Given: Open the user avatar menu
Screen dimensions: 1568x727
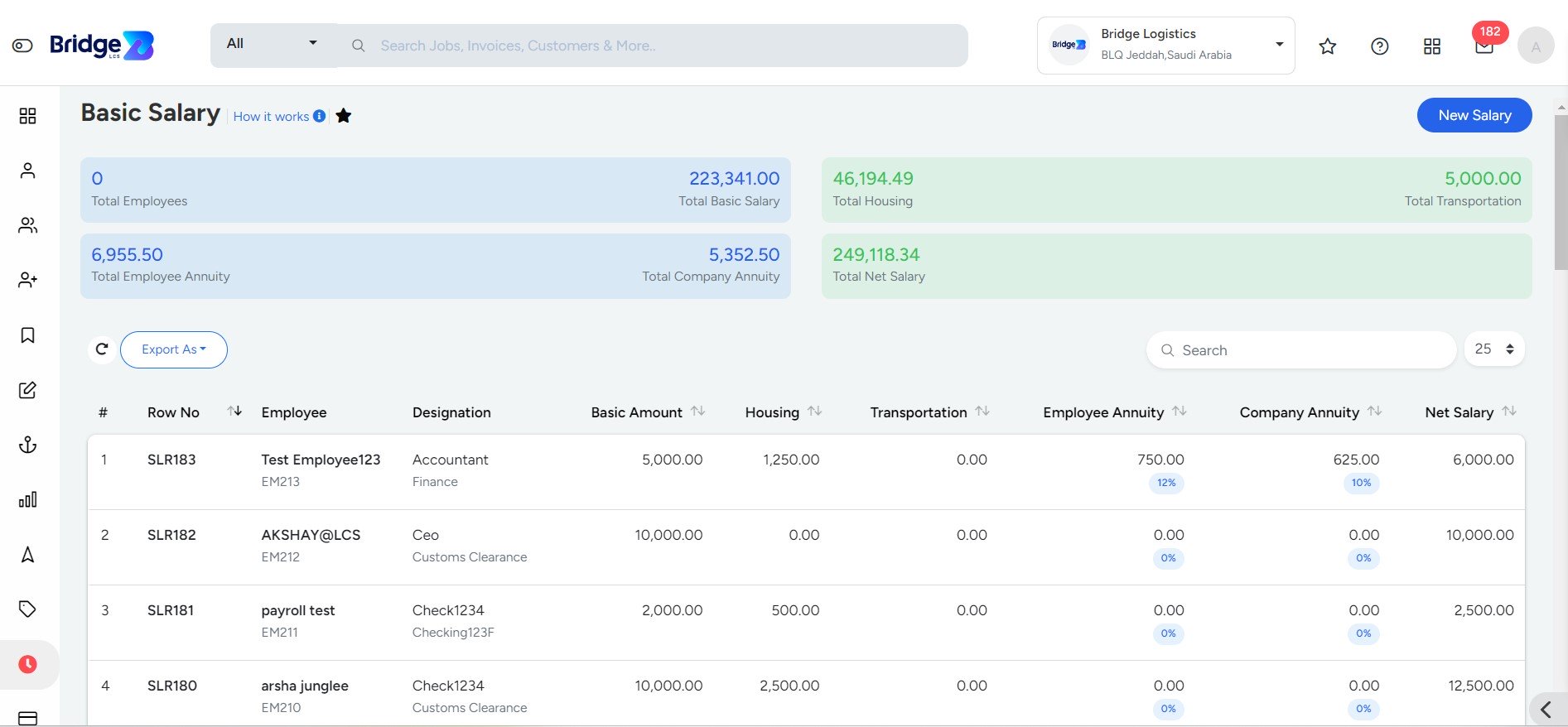Looking at the screenshot, I should [x=1536, y=46].
